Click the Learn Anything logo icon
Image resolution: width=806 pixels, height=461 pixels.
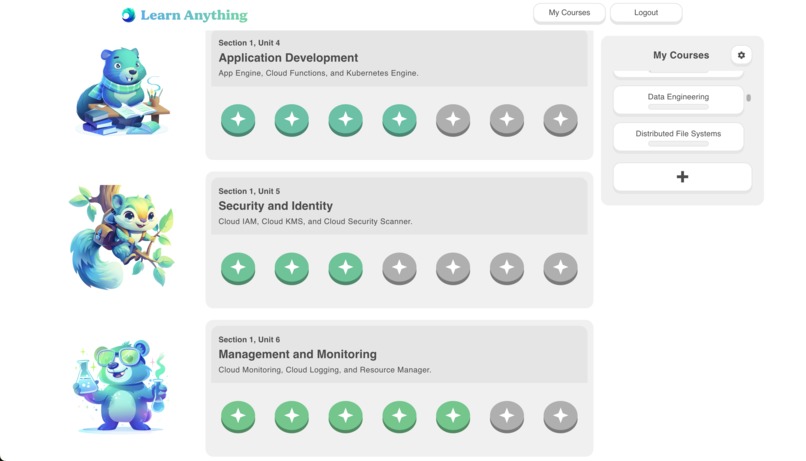(x=129, y=15)
